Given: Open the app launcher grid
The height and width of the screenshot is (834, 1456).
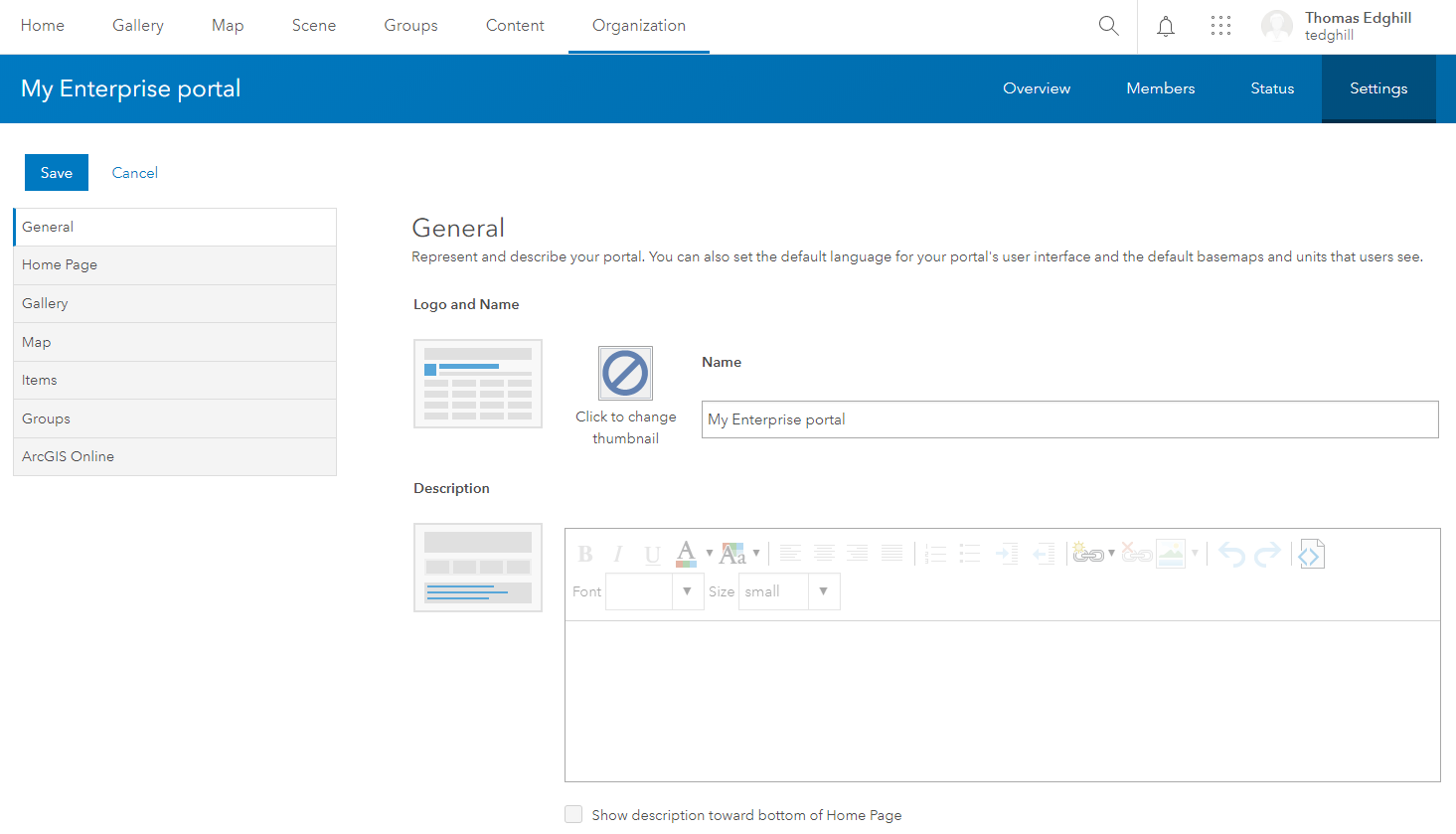Looking at the screenshot, I should coord(1220,26).
